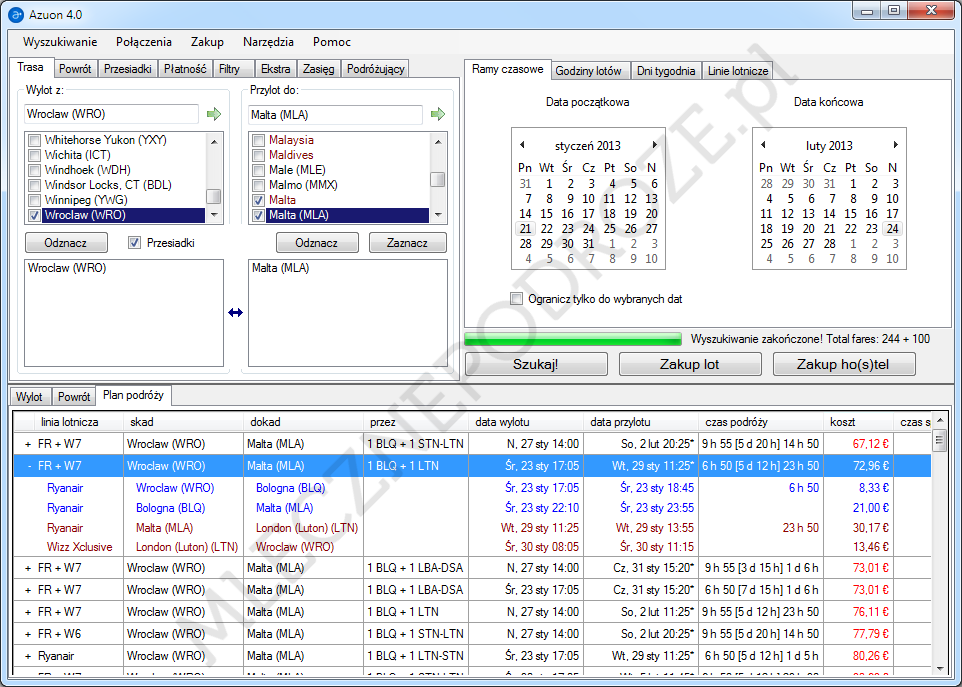Toggle the Przesiadki checkbox

[x=135, y=243]
